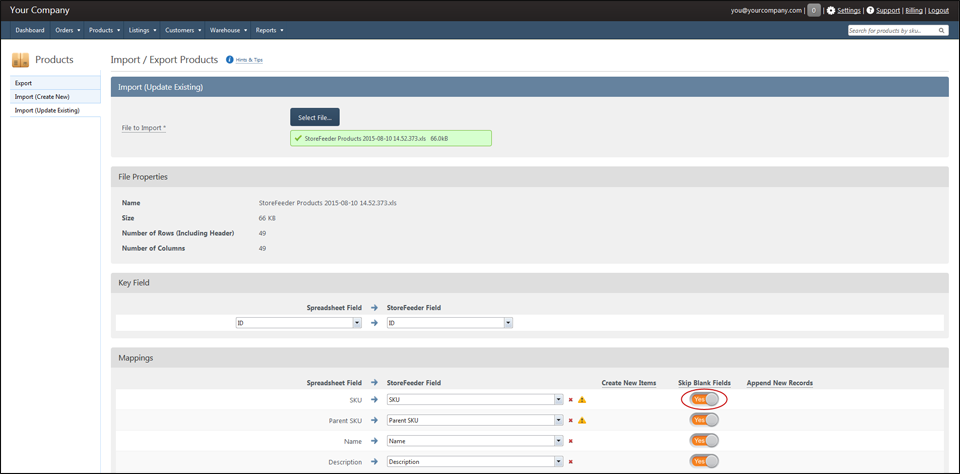Open the Hints & Tips info icon
This screenshot has height=474, width=960.
pyautogui.click(x=230, y=60)
